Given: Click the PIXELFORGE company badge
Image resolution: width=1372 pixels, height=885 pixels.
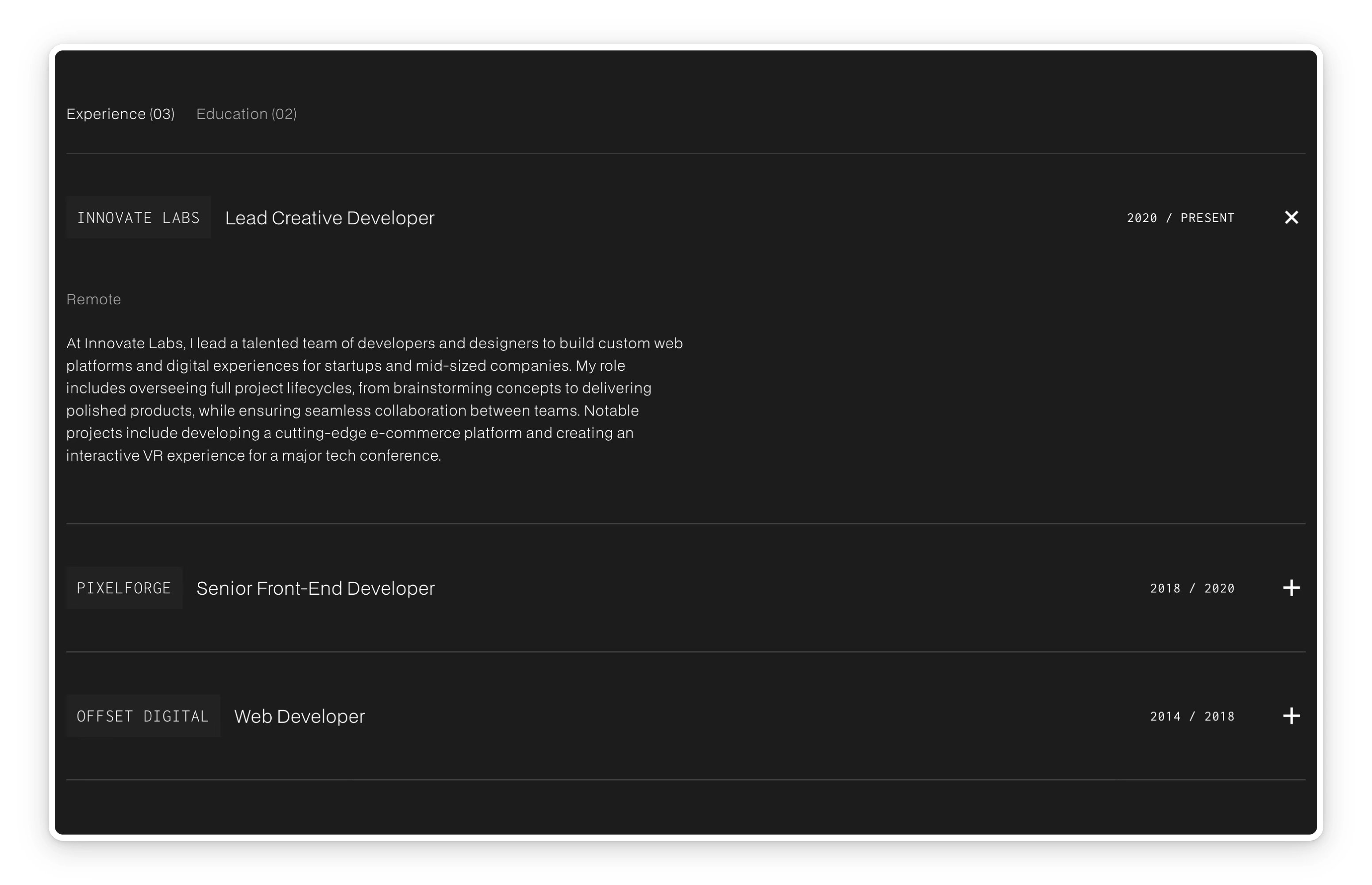Looking at the screenshot, I should pyautogui.click(x=124, y=588).
